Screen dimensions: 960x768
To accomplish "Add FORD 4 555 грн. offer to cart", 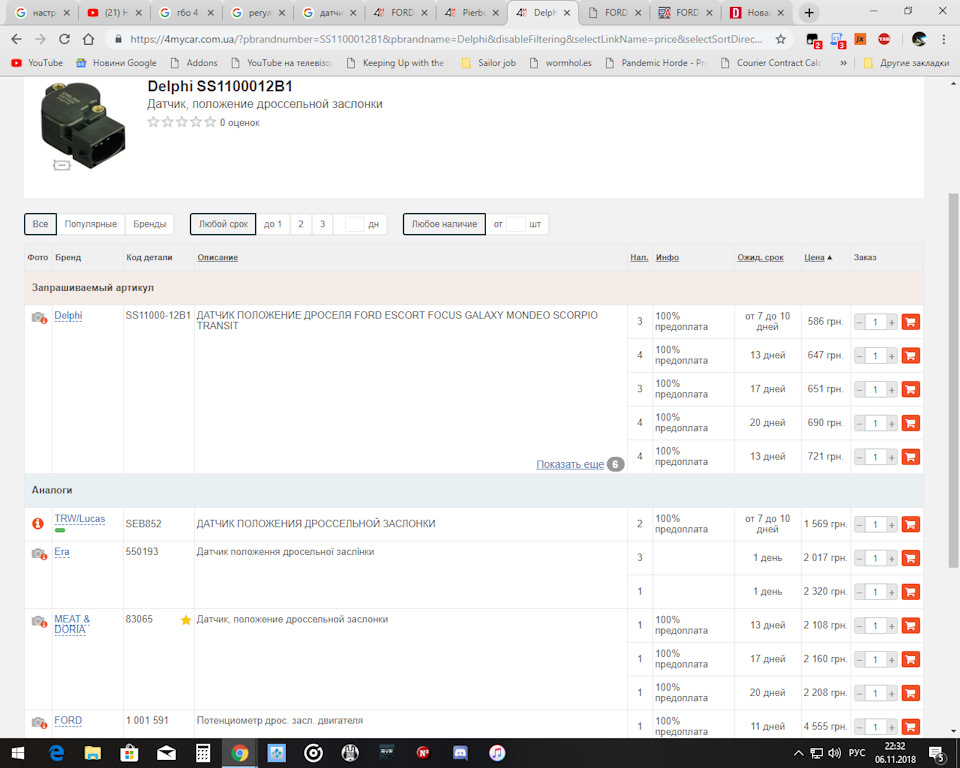I will pyautogui.click(x=910, y=726).
